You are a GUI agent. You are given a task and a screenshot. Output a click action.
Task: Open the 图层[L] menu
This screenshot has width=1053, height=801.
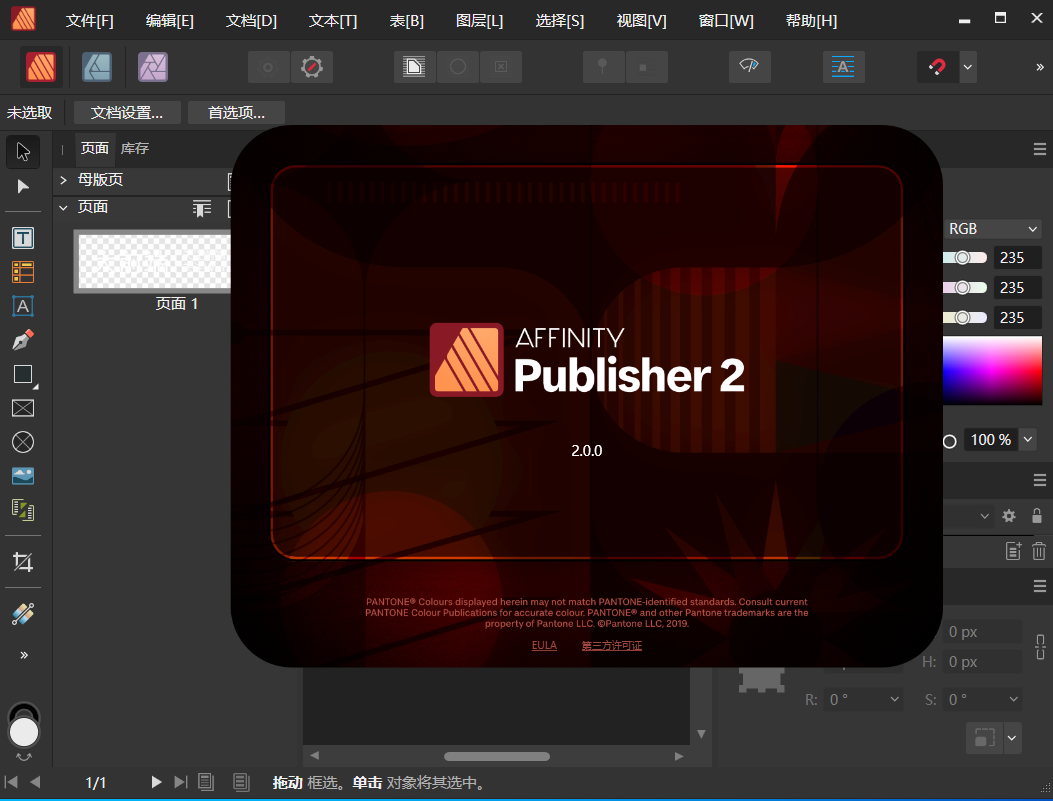click(479, 21)
